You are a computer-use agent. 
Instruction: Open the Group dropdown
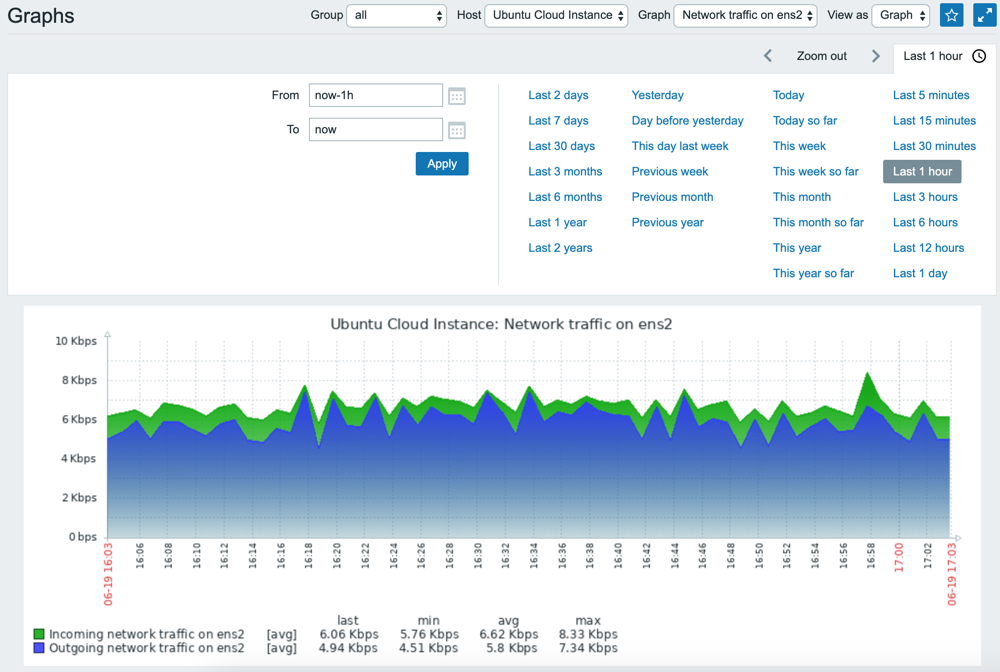(x=396, y=16)
